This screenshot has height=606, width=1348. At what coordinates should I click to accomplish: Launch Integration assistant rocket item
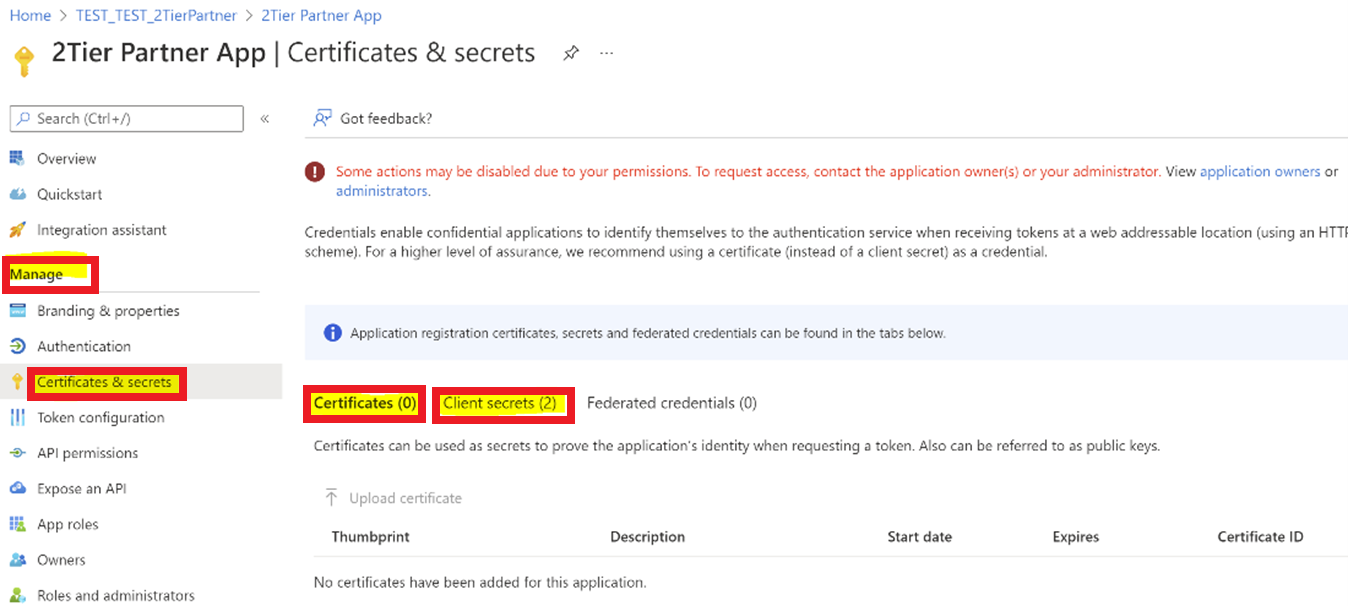(101, 230)
